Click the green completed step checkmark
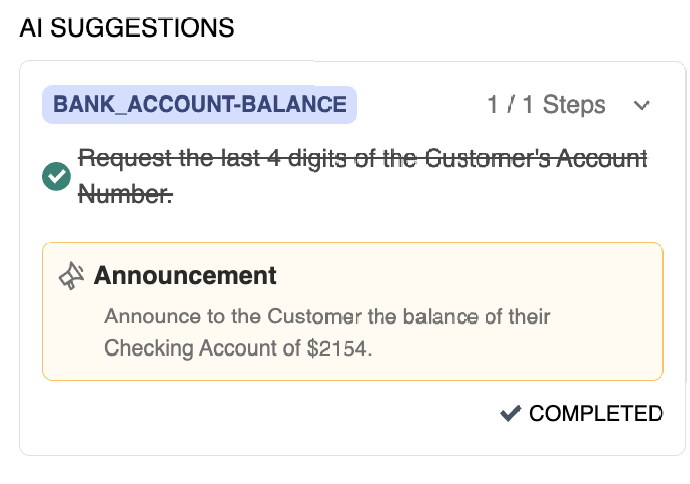 pos(56,177)
